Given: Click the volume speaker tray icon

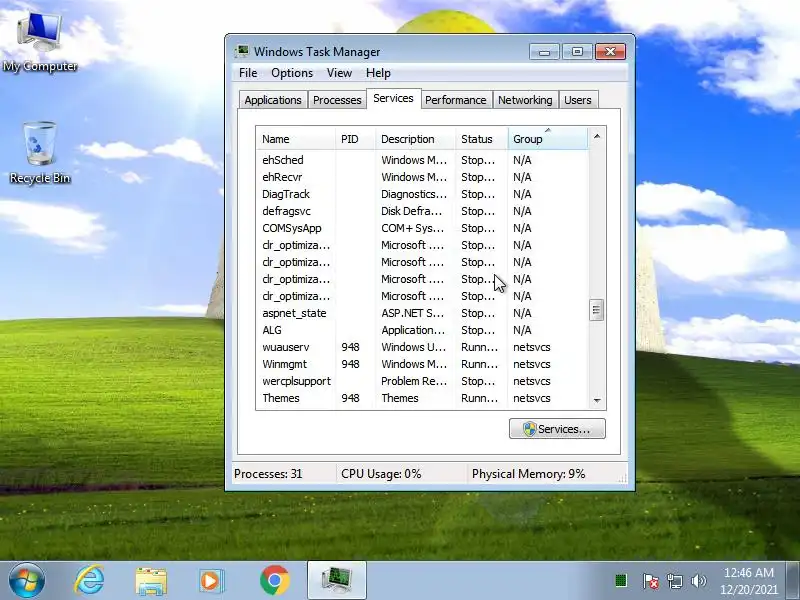Looking at the screenshot, I should pyautogui.click(x=698, y=581).
